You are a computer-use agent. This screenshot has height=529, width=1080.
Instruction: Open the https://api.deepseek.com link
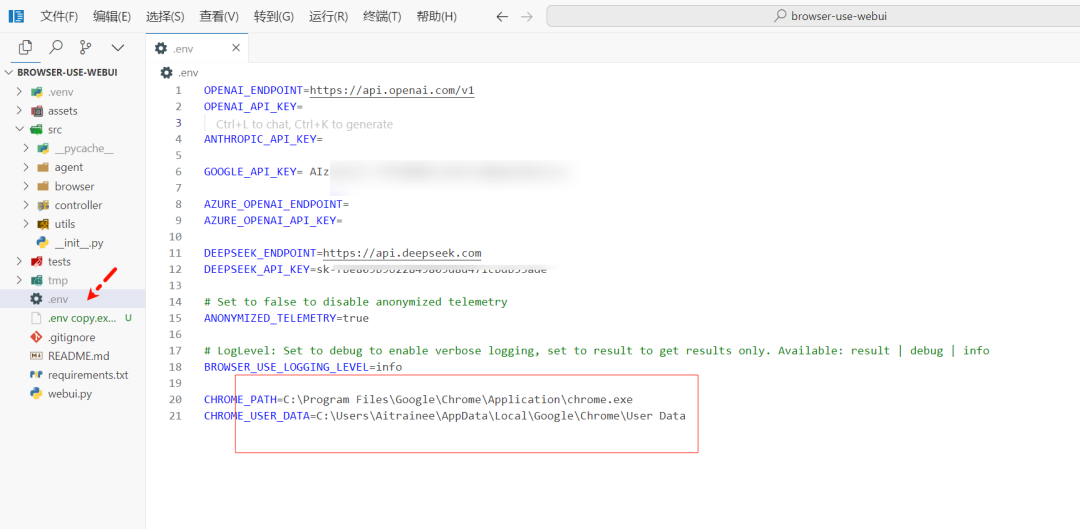[402, 253]
